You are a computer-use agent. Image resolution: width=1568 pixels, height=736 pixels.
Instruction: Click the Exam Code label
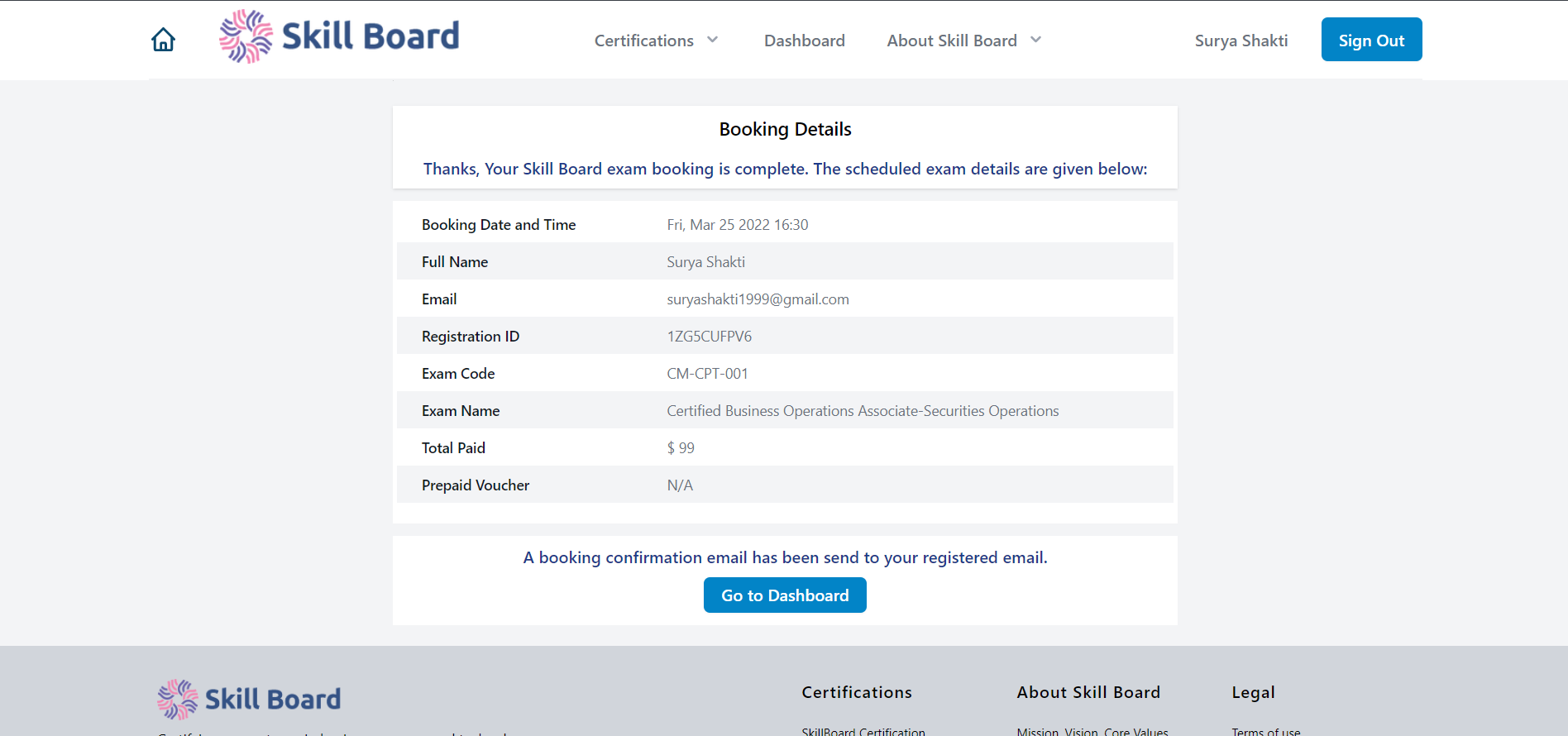(x=458, y=374)
